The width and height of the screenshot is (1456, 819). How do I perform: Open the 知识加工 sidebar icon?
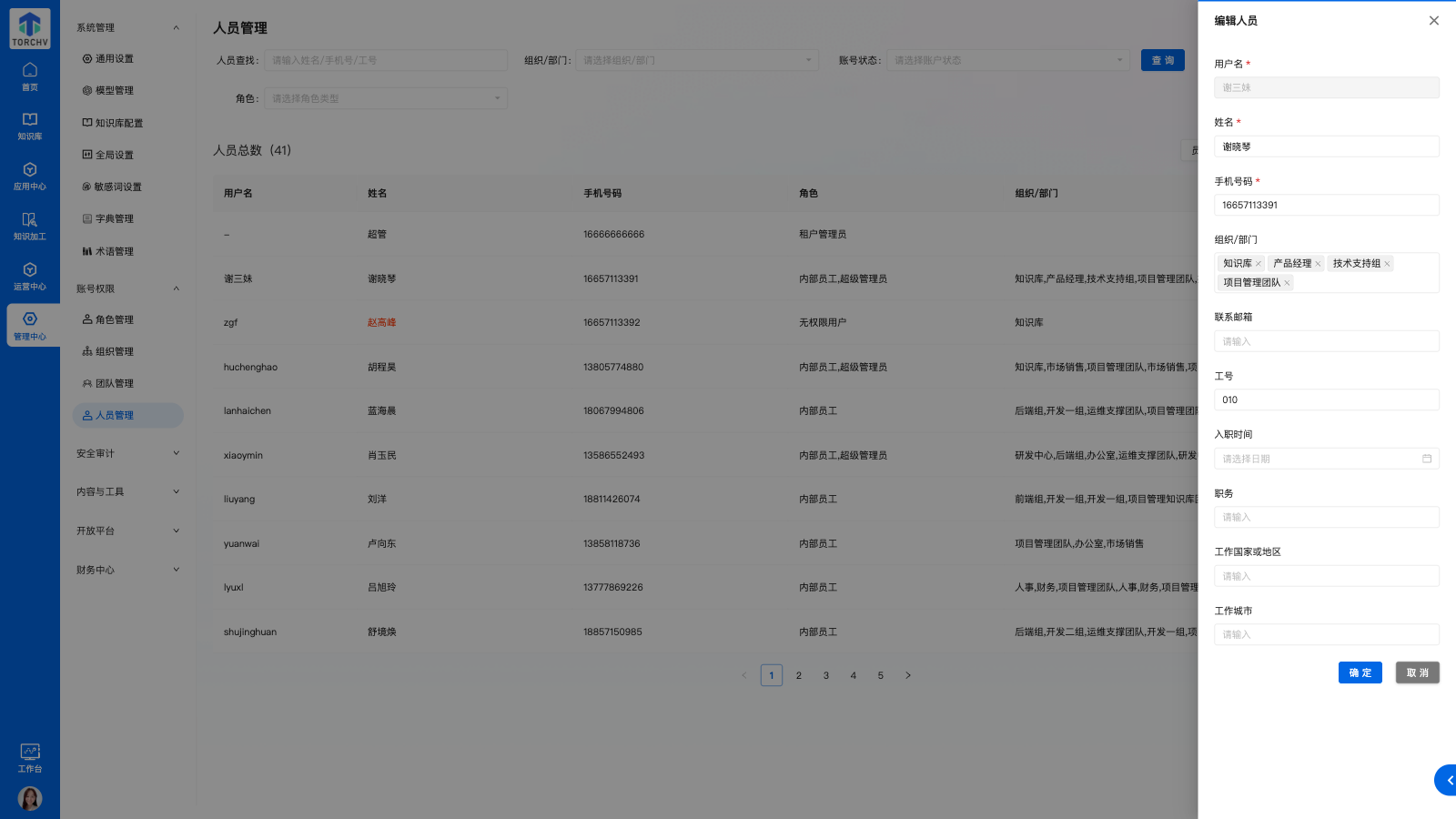pos(30,227)
